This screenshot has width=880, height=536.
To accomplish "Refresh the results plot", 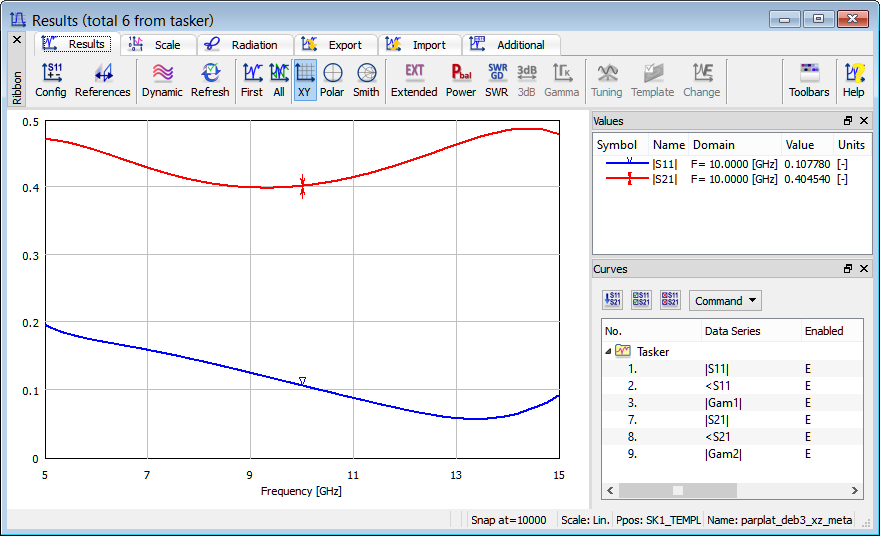I will pyautogui.click(x=210, y=80).
